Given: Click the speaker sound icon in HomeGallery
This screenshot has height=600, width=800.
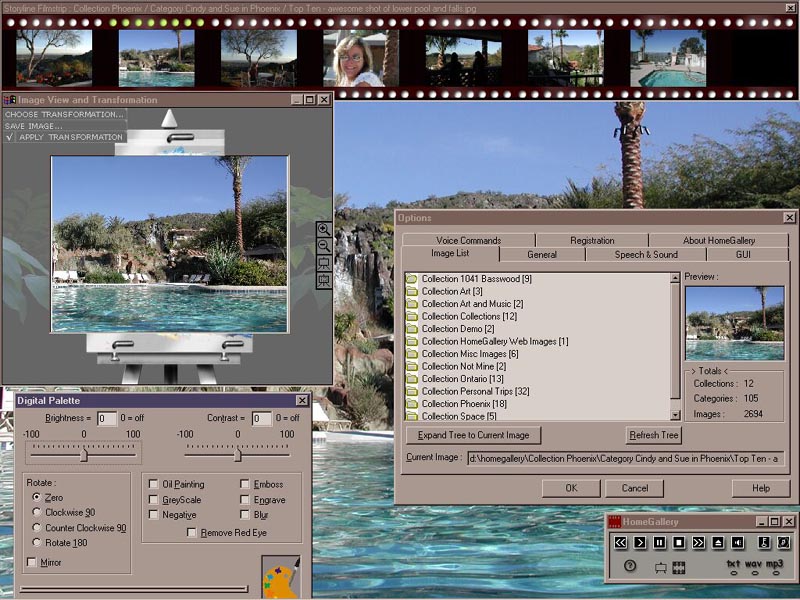Looking at the screenshot, I should 738,542.
